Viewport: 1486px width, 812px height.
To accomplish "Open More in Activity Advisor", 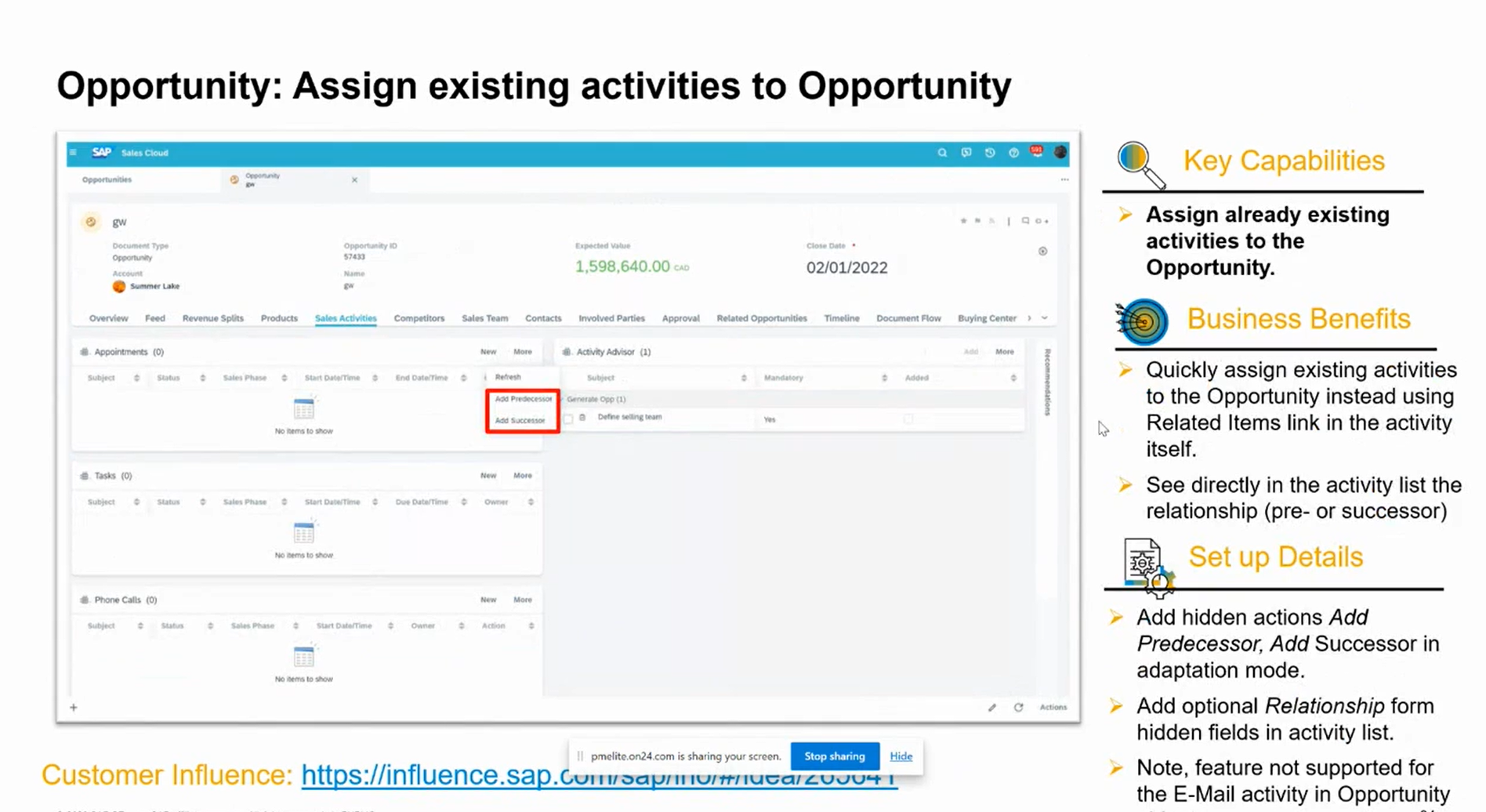I will point(1004,352).
